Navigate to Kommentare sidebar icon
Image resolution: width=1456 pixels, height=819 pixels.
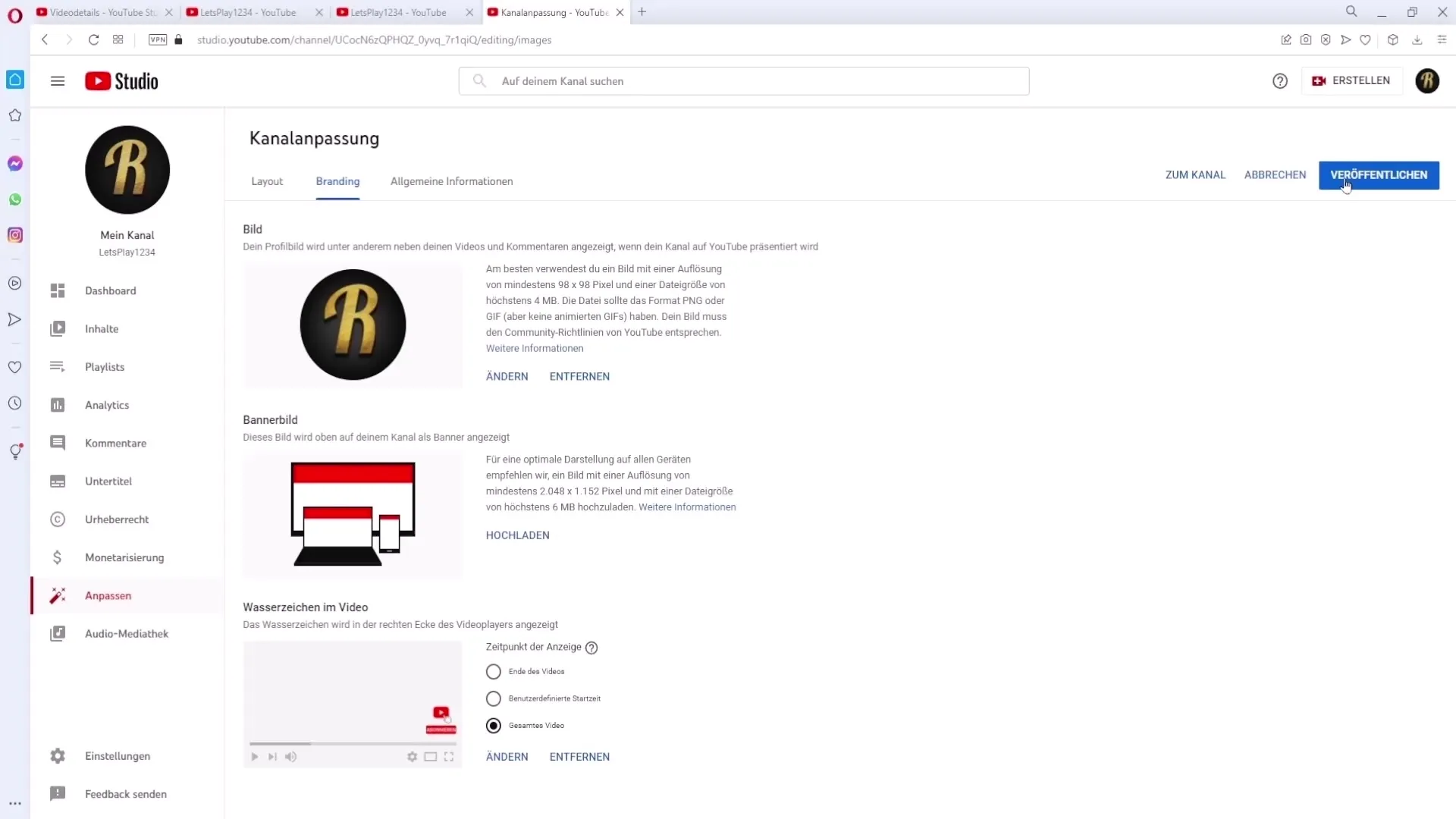click(x=57, y=442)
